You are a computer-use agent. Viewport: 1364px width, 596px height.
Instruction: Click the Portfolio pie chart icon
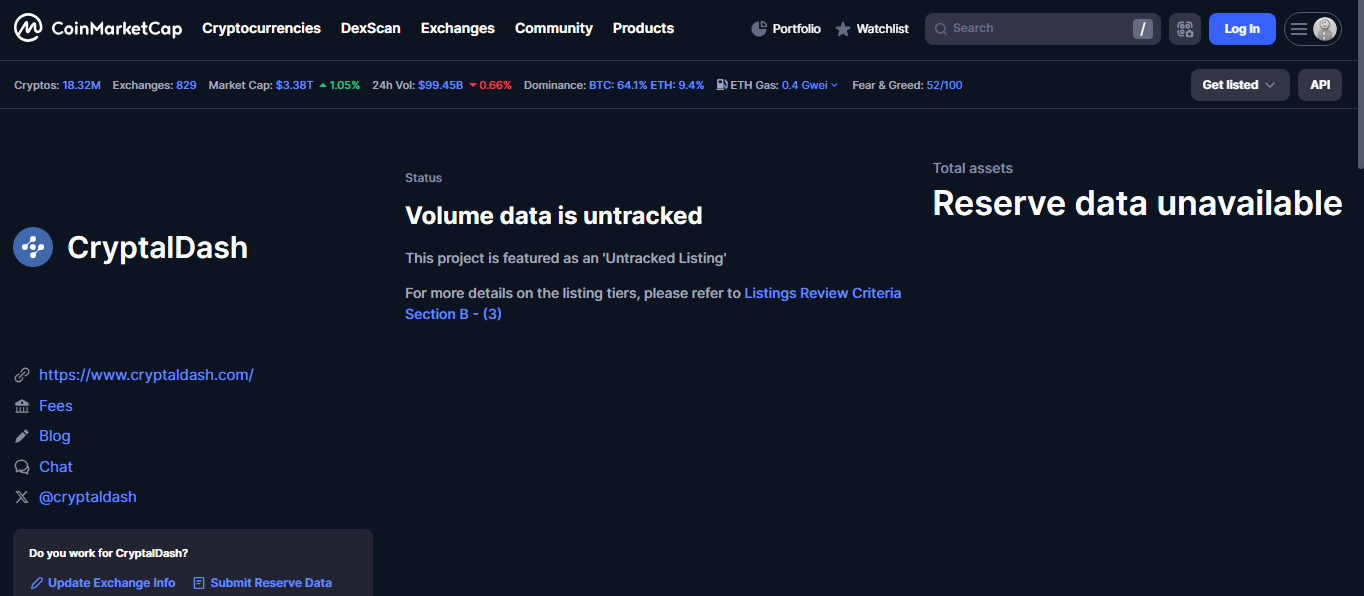759,29
